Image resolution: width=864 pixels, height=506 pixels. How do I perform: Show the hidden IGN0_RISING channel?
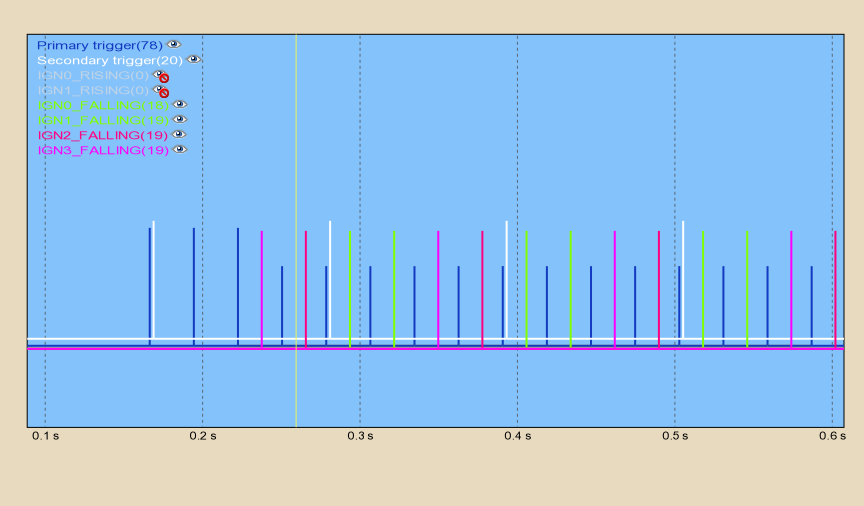[161, 76]
